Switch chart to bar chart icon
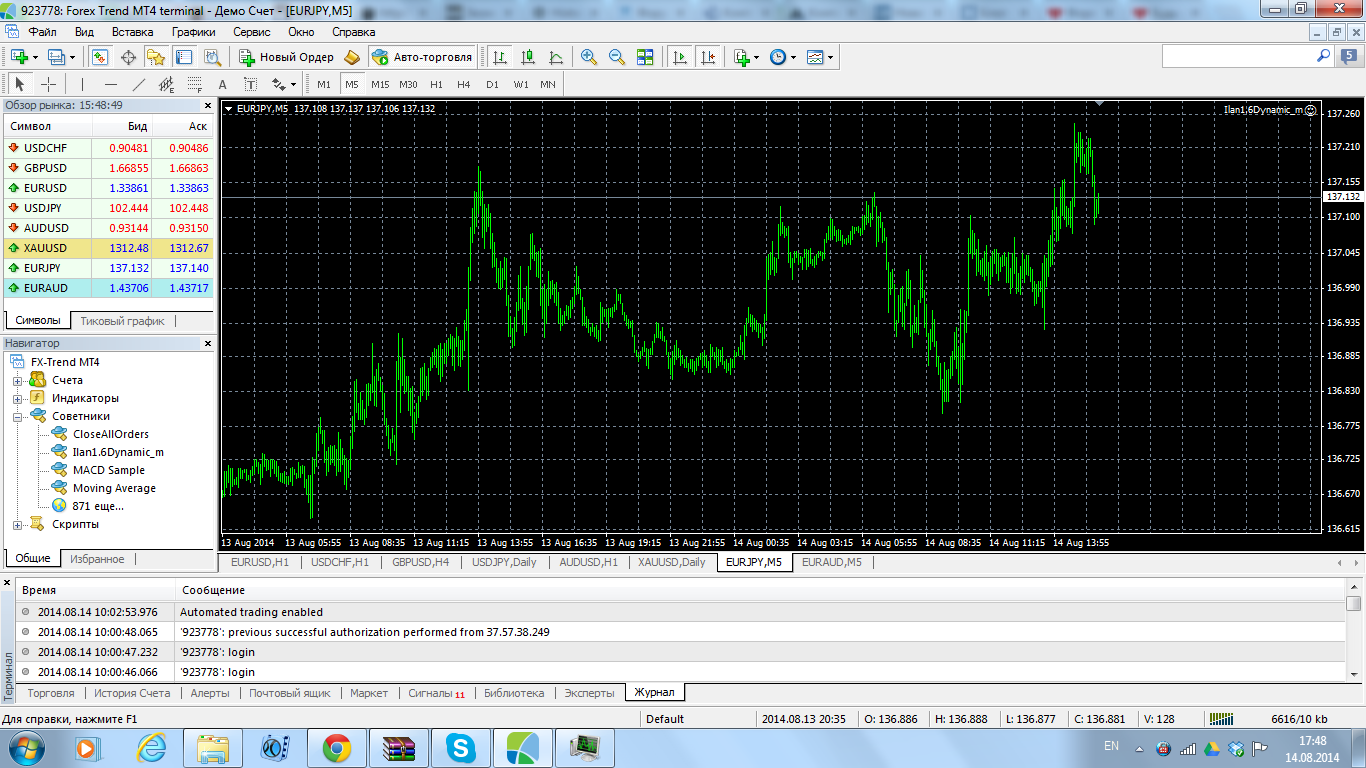 point(500,57)
